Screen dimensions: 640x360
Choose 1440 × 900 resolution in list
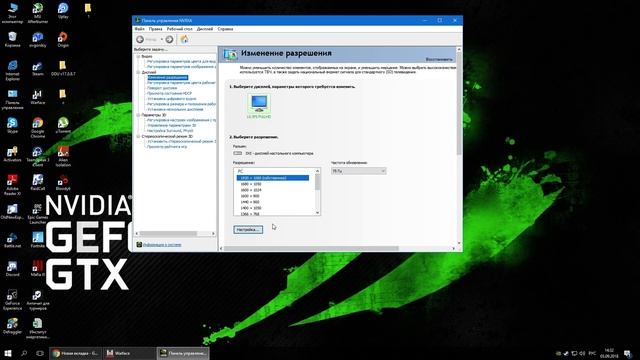[x=250, y=202]
